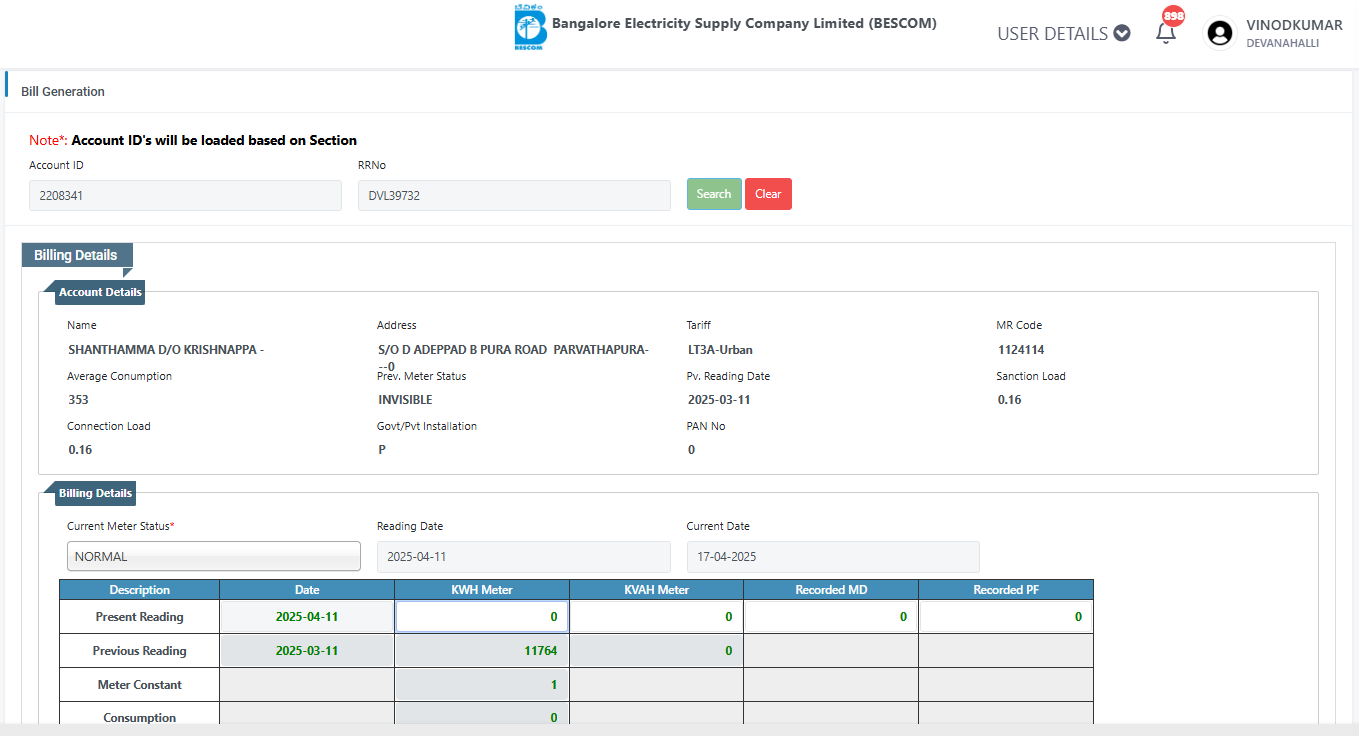The height and width of the screenshot is (736, 1359).
Task: Click the Recorded MD column header
Action: [831, 590]
